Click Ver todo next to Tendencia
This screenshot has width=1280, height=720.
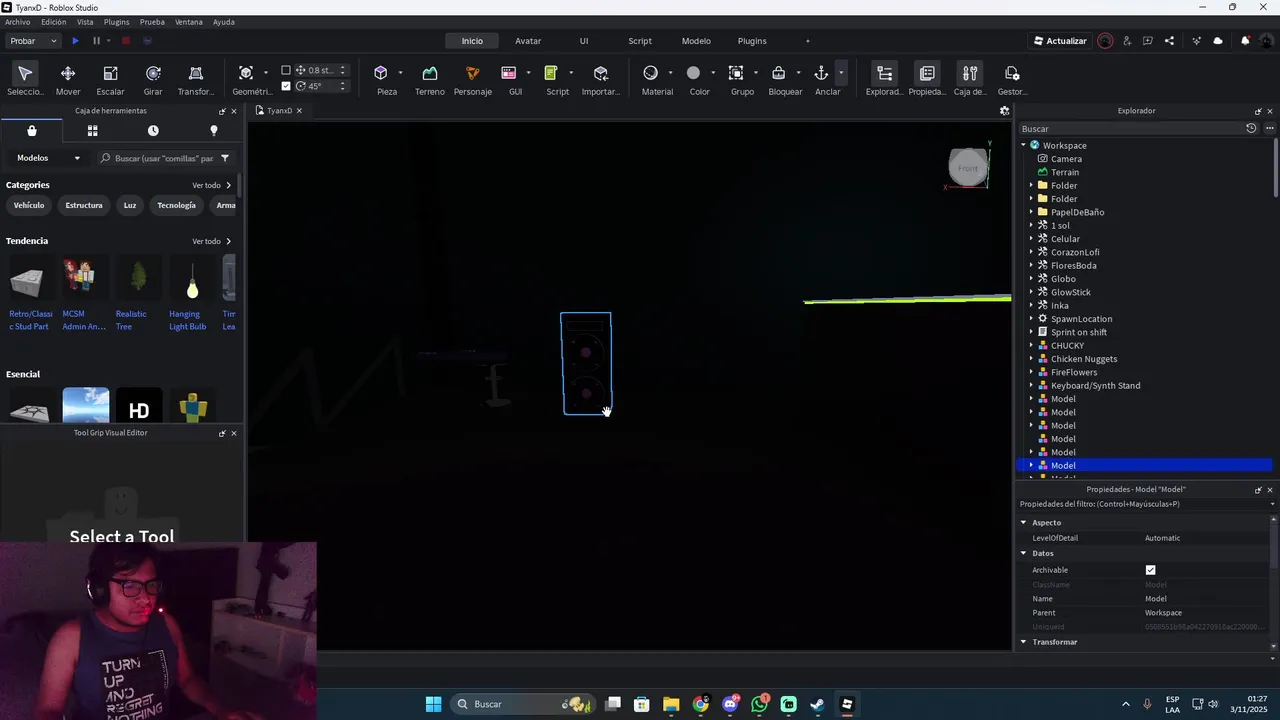pyautogui.click(x=211, y=241)
